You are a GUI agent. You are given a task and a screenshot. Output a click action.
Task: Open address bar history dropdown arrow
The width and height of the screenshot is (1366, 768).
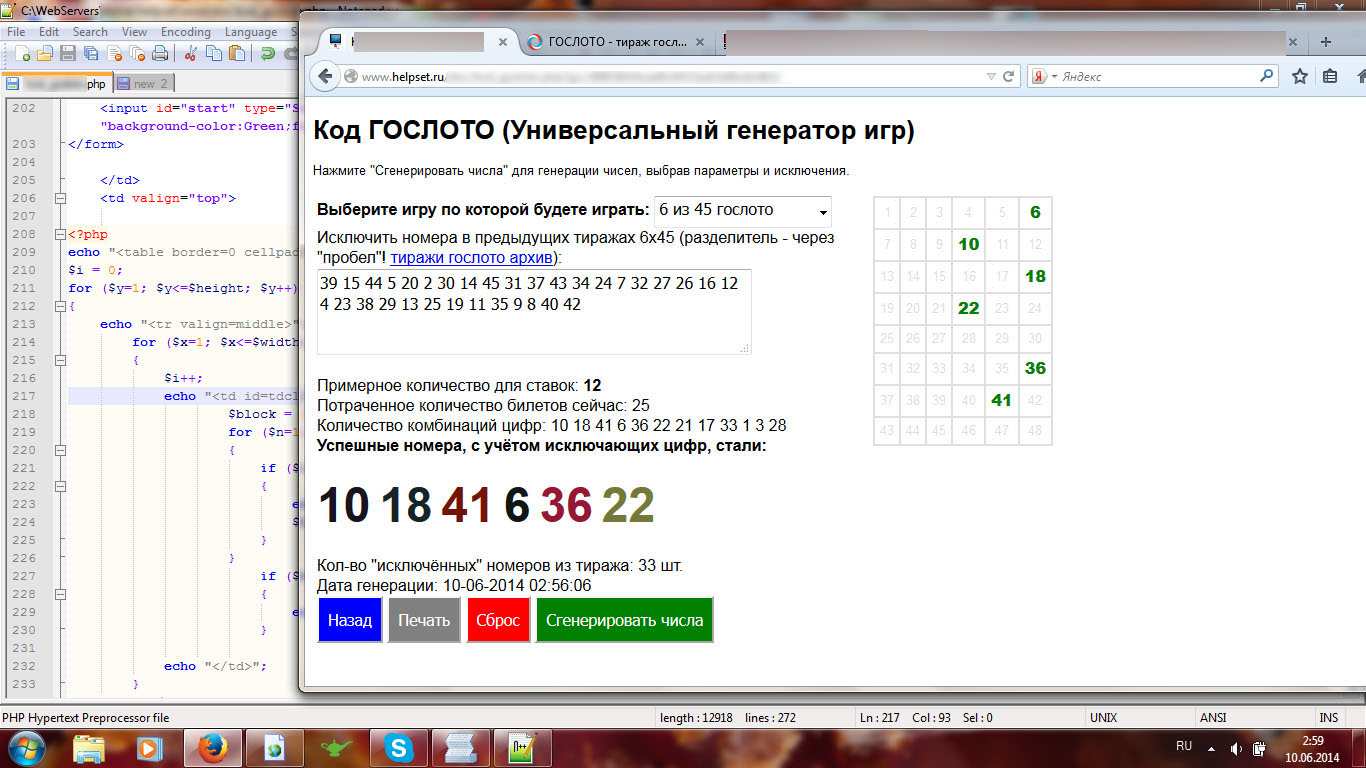tap(991, 76)
